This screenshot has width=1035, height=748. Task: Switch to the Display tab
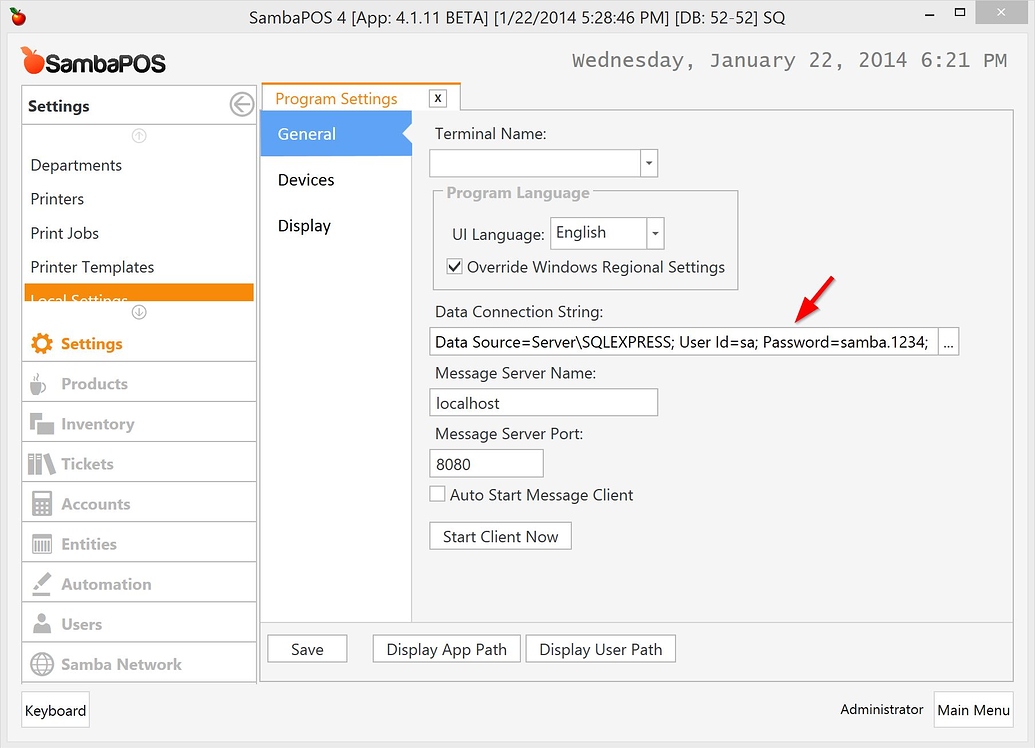coord(304,226)
